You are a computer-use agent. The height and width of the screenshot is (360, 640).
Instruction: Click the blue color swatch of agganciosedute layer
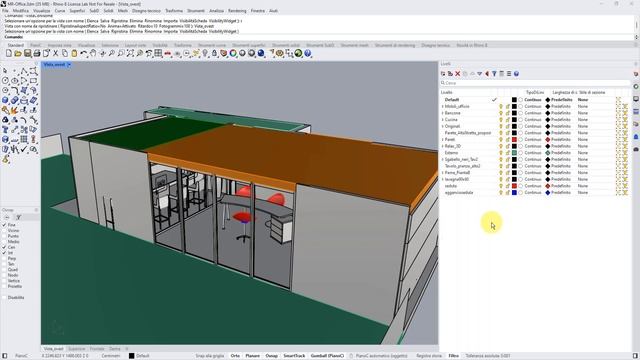tap(514, 193)
